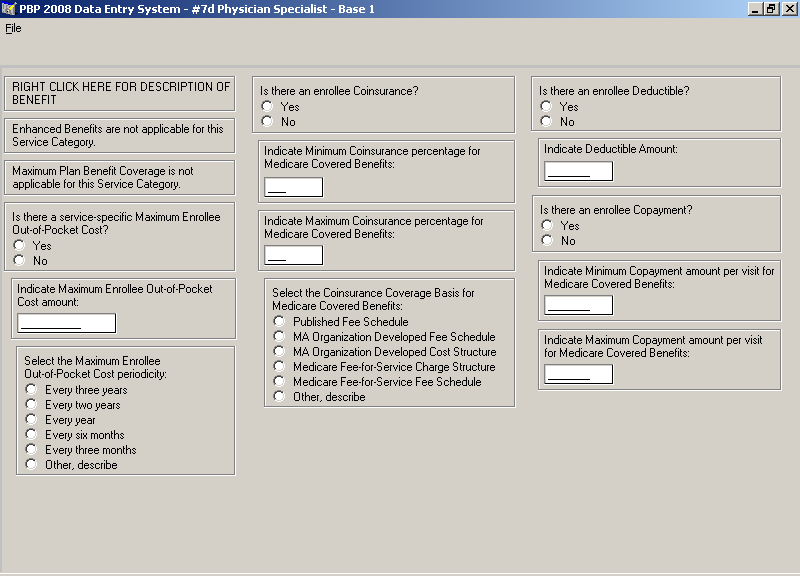
Task: Select Yes for enrollee Copayment
Action: [547, 225]
